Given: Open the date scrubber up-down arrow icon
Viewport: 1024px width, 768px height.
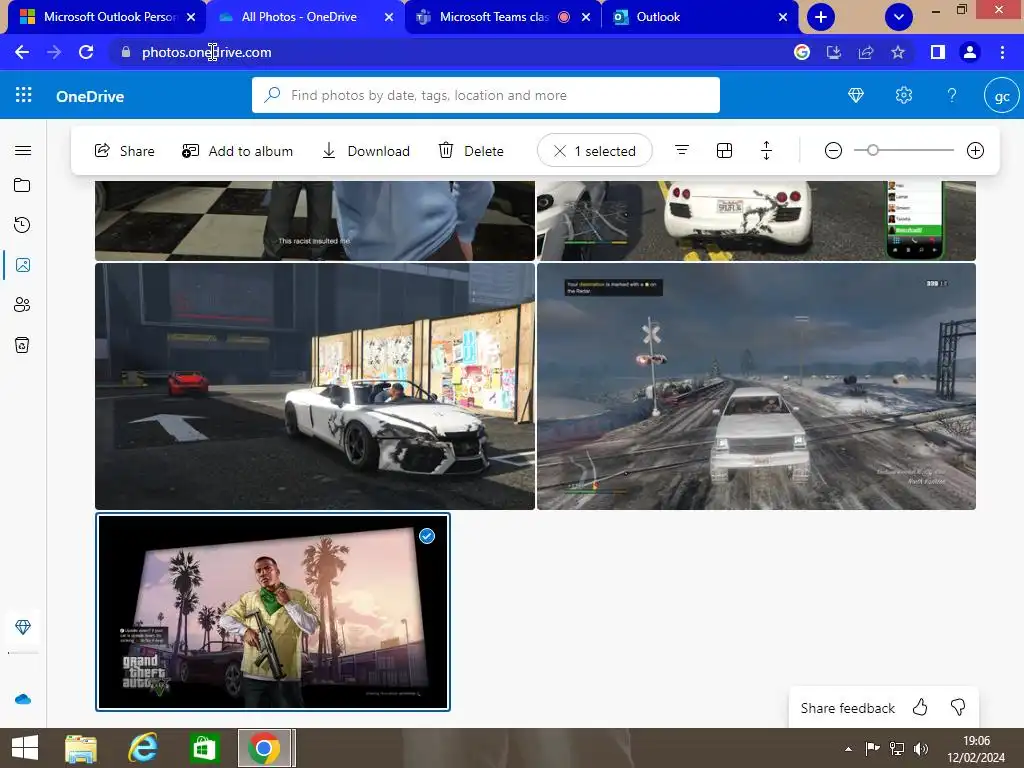Looking at the screenshot, I should pyautogui.click(x=767, y=151).
